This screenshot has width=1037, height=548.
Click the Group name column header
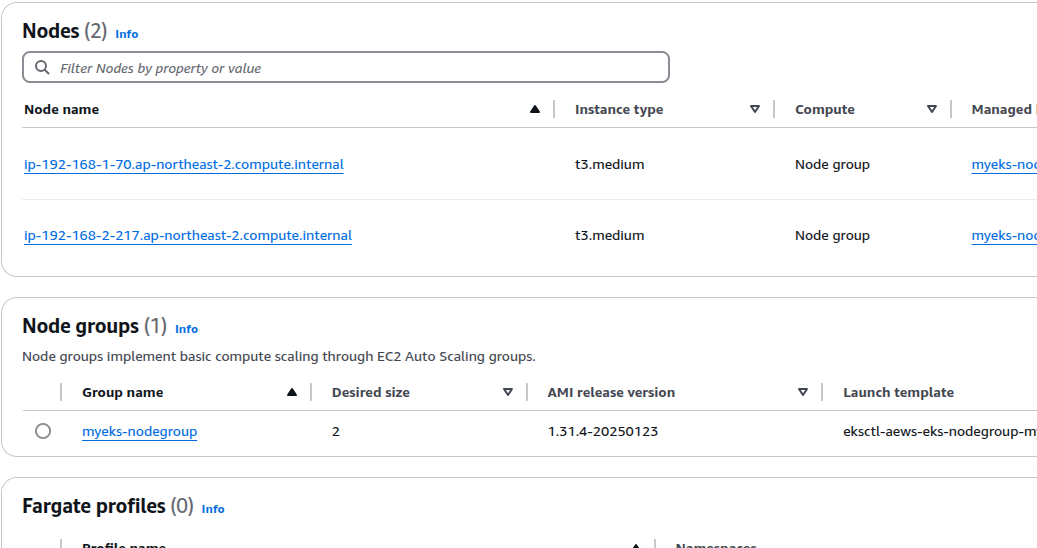tap(122, 393)
